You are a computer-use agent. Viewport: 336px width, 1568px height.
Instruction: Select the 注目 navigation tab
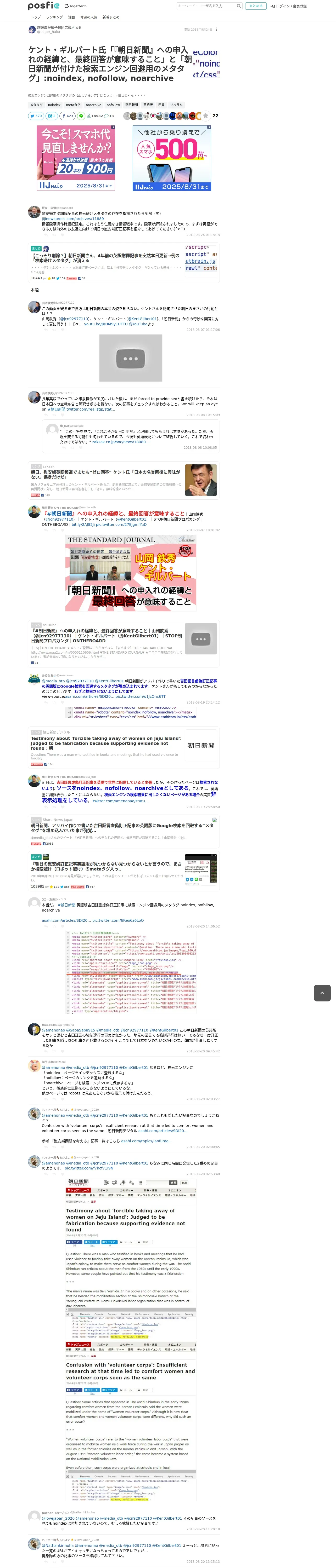(71, 17)
